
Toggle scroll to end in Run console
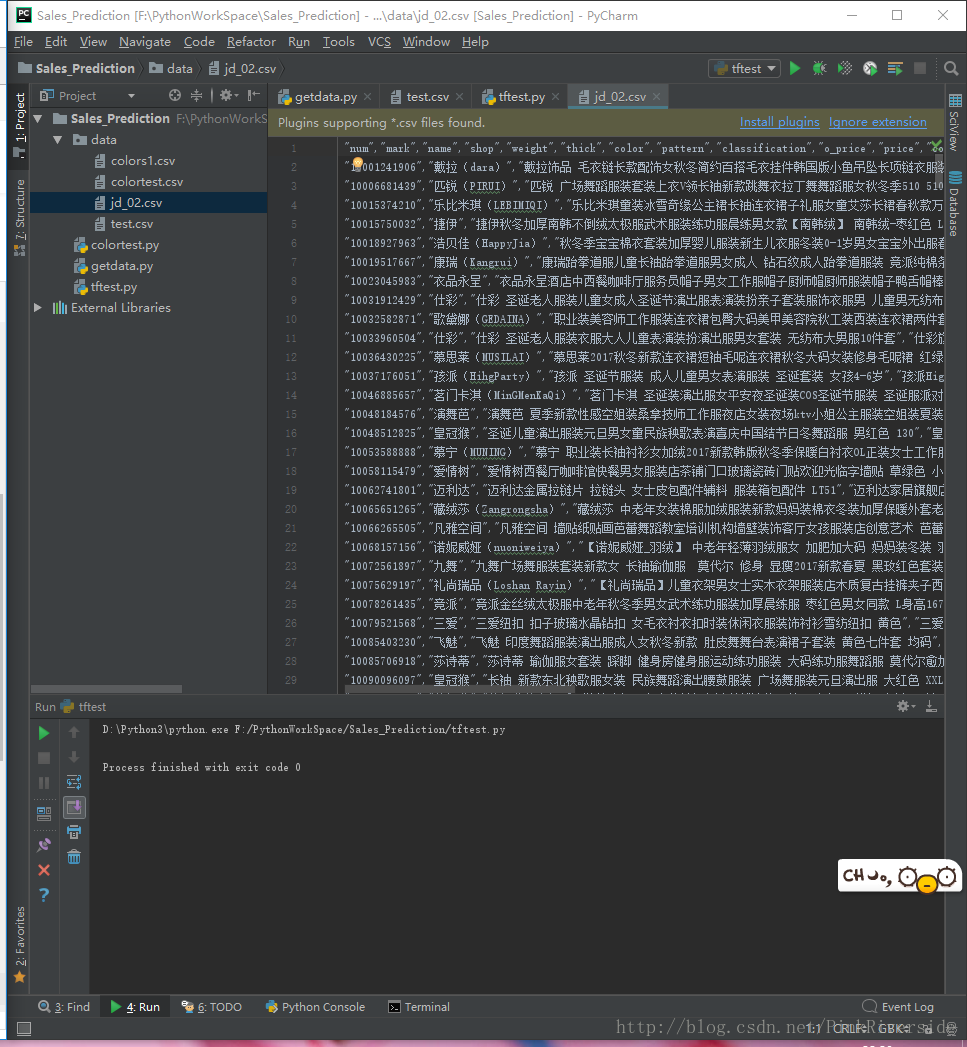click(x=74, y=807)
